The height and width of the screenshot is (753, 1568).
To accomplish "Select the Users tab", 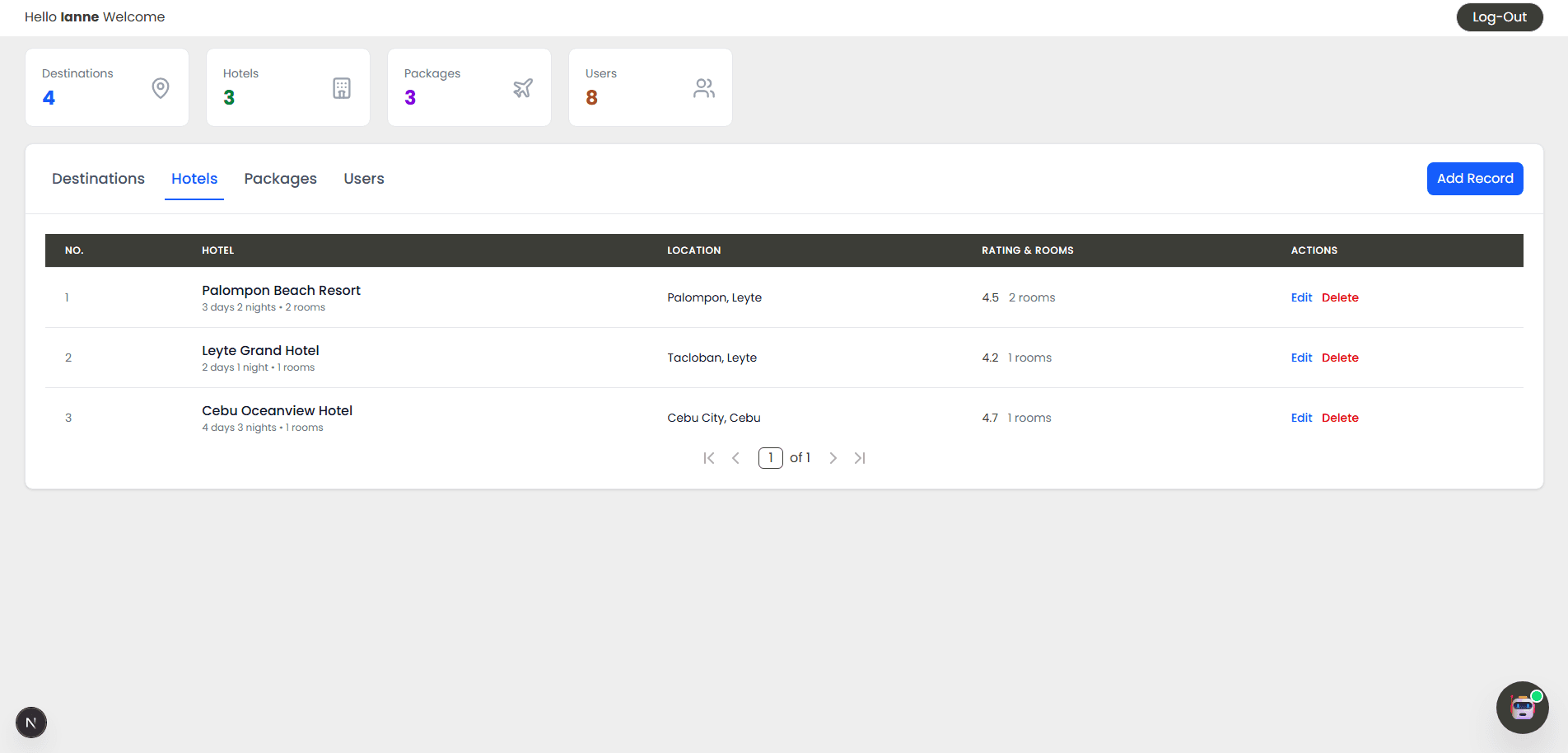I will coord(364,179).
